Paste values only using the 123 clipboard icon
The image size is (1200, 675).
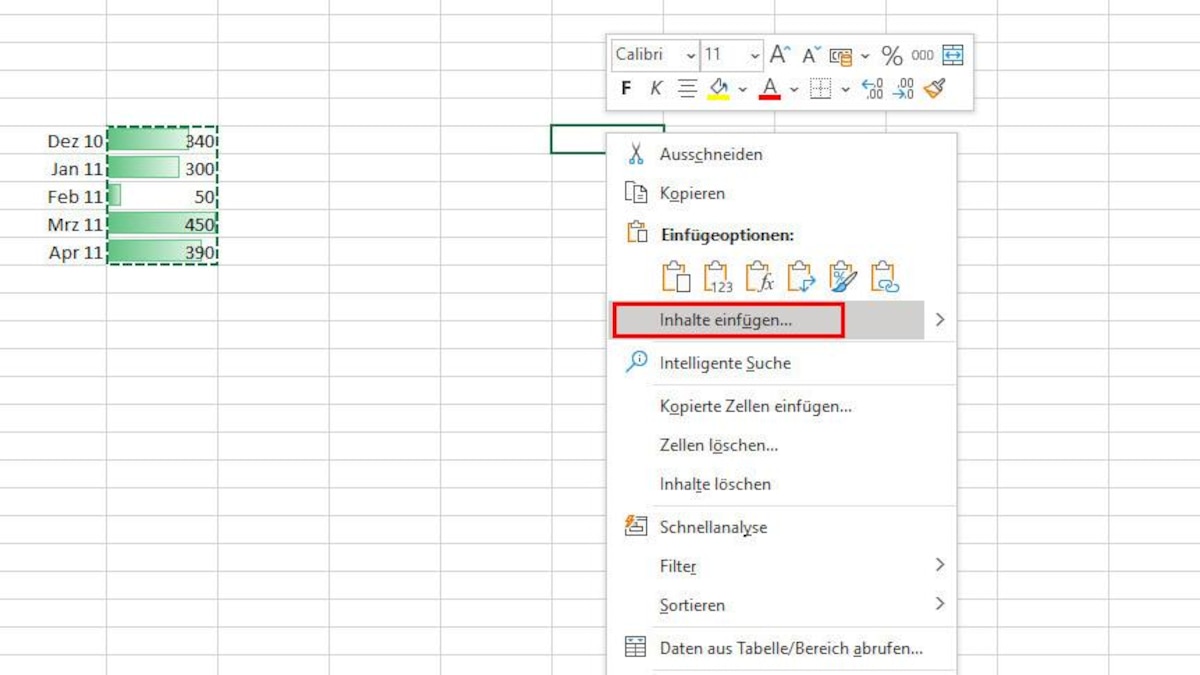pyautogui.click(x=719, y=277)
